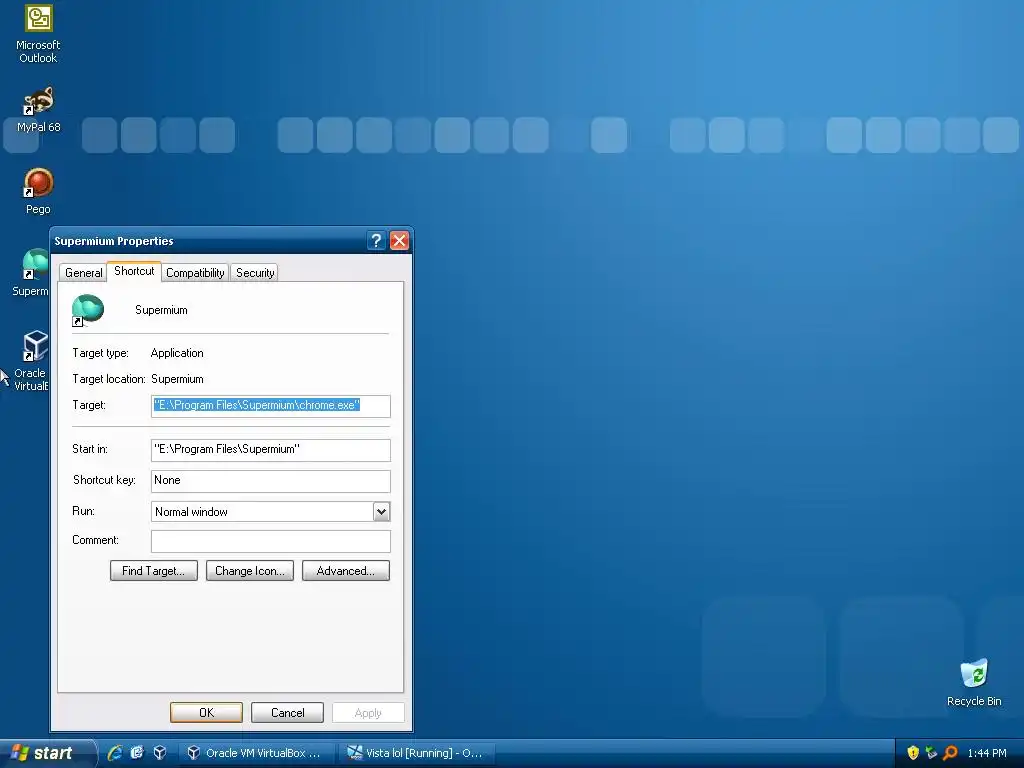1024x768 pixels.
Task: Expand the Run dropdown arrow
Action: click(381, 512)
